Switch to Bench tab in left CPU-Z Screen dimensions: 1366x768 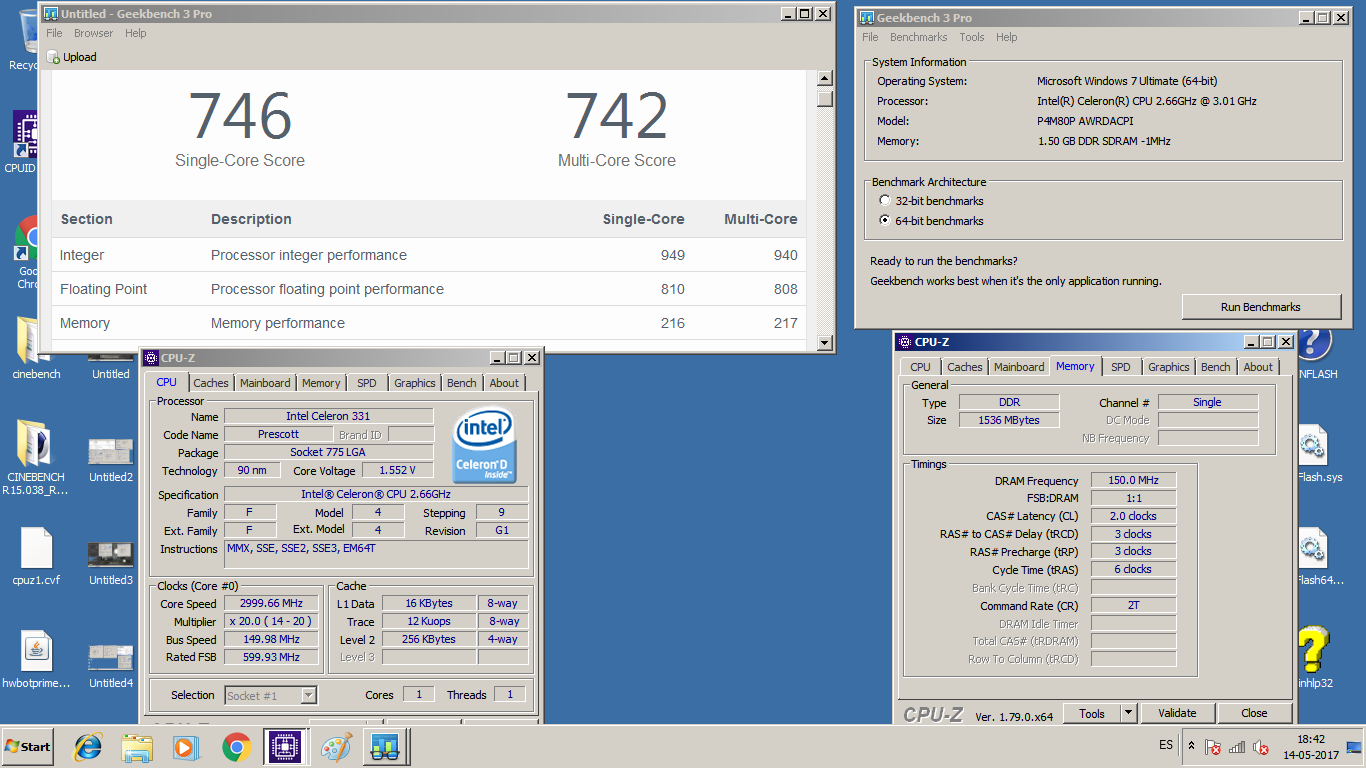coord(462,383)
